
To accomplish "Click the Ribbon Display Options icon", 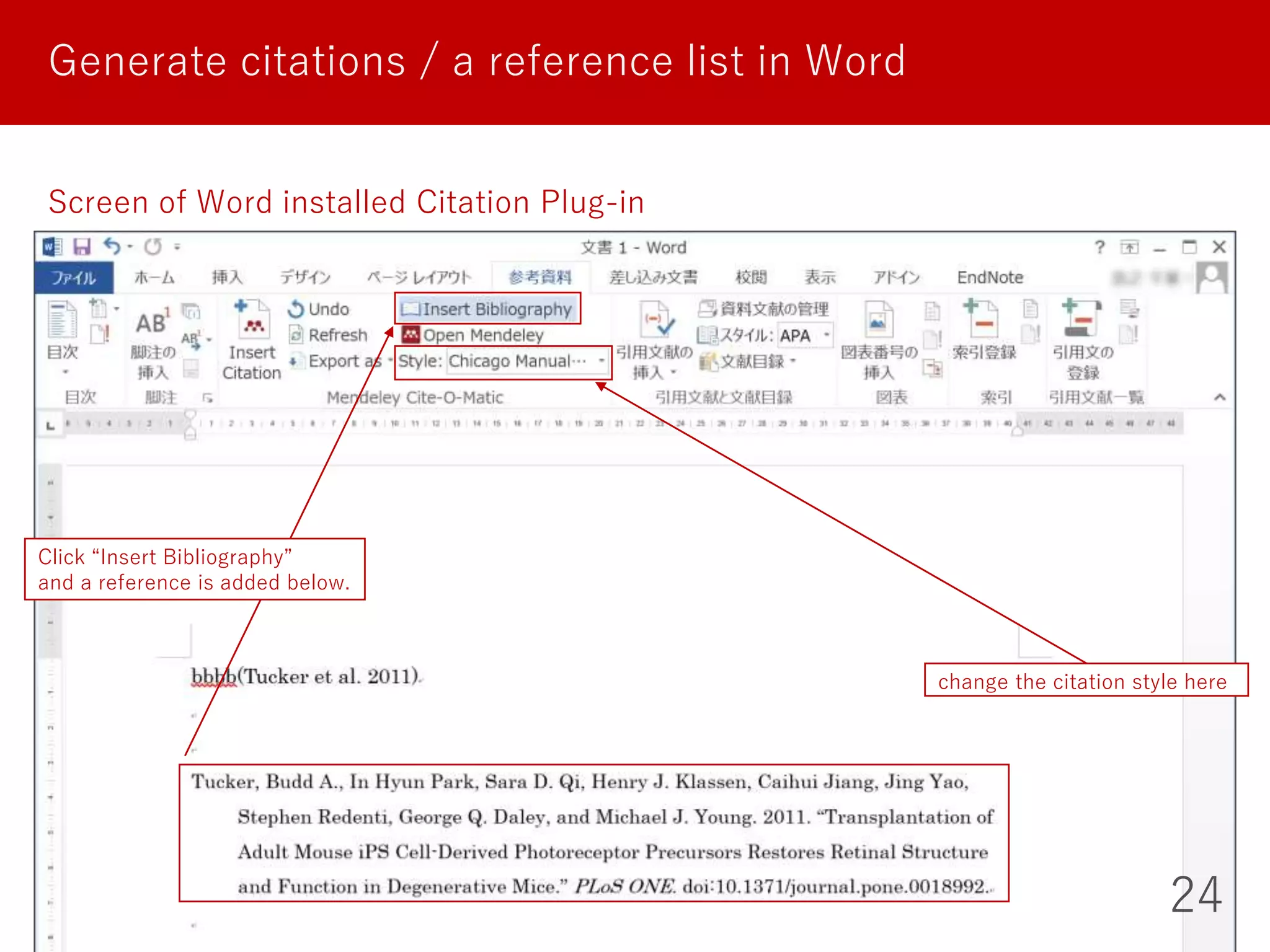I will click(1130, 247).
